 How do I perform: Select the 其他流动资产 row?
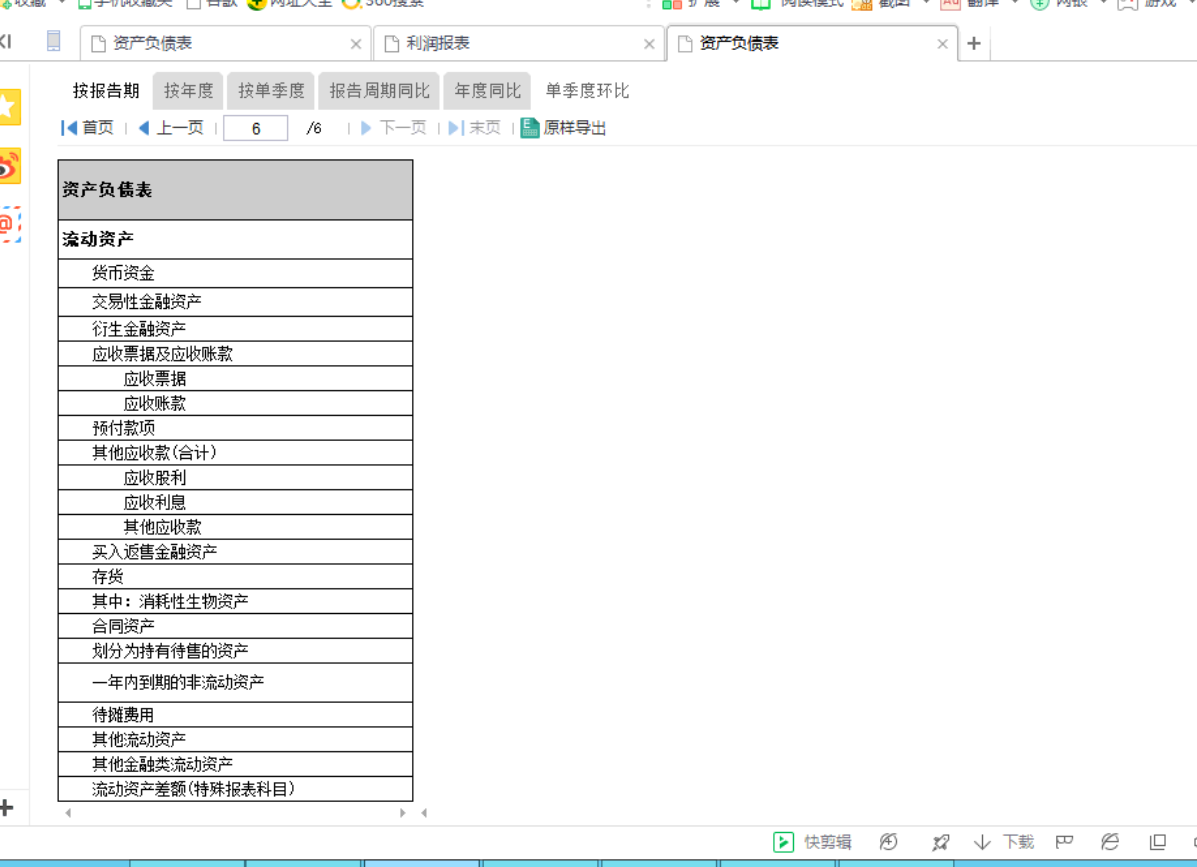pyautogui.click(x=235, y=740)
